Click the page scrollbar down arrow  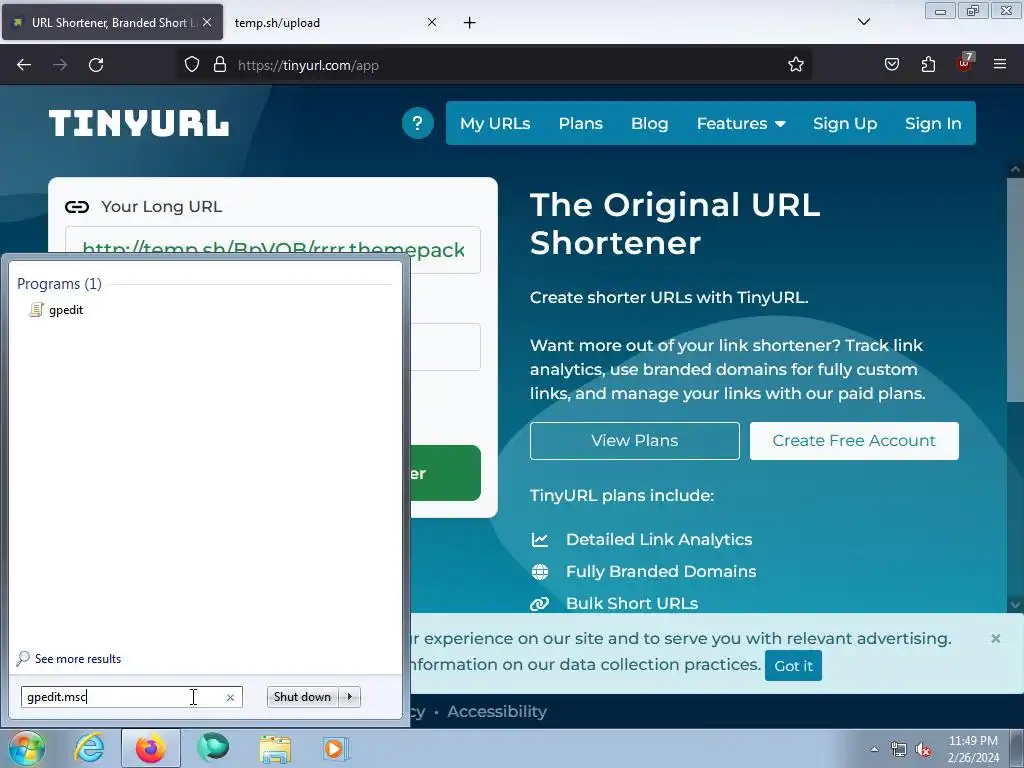1015,605
